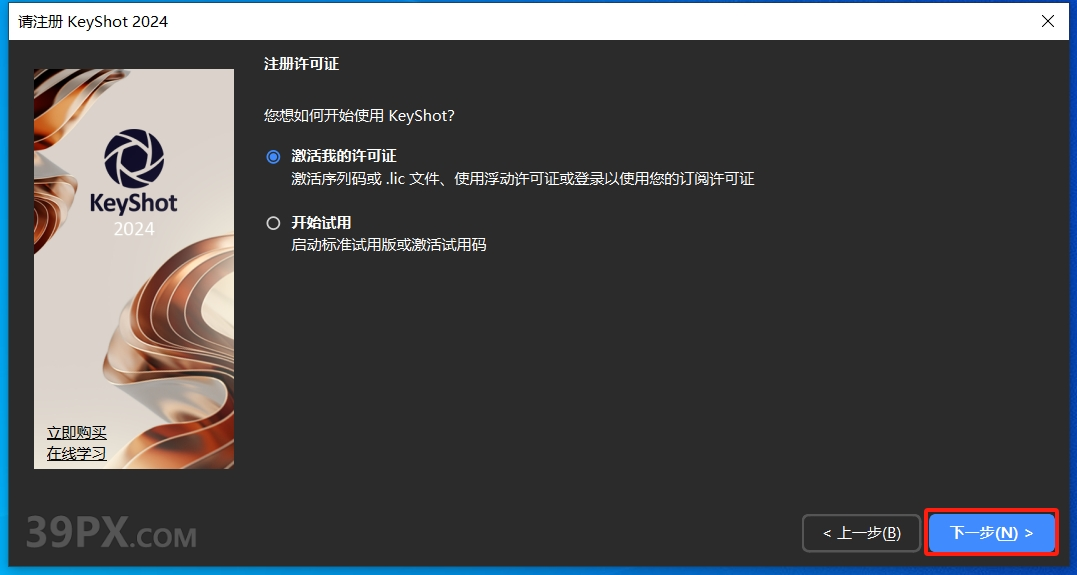Click the KeyShot wordmark in the banner
The image size is (1077, 575).
point(134,203)
